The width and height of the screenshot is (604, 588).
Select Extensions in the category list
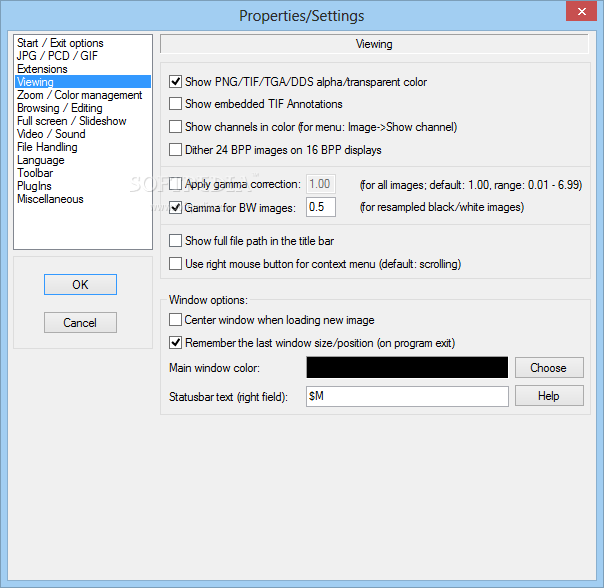[83, 69]
